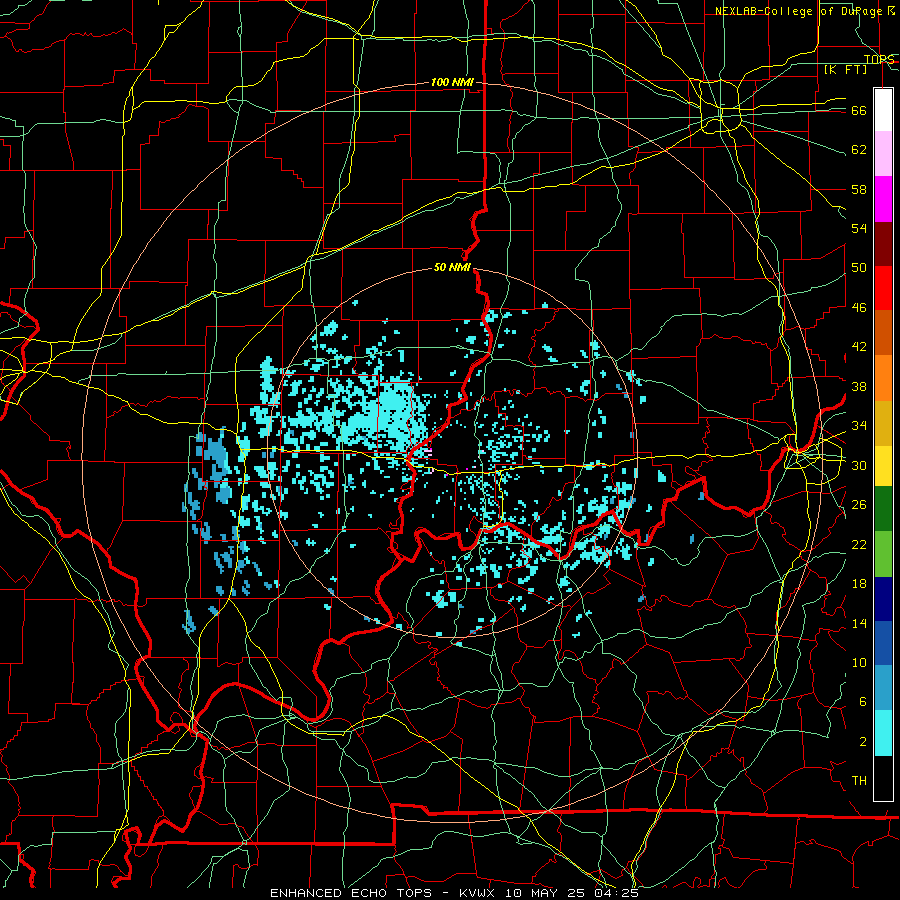The width and height of the screenshot is (900, 900).
Task: Click the '34' scale label
Action: click(x=859, y=426)
